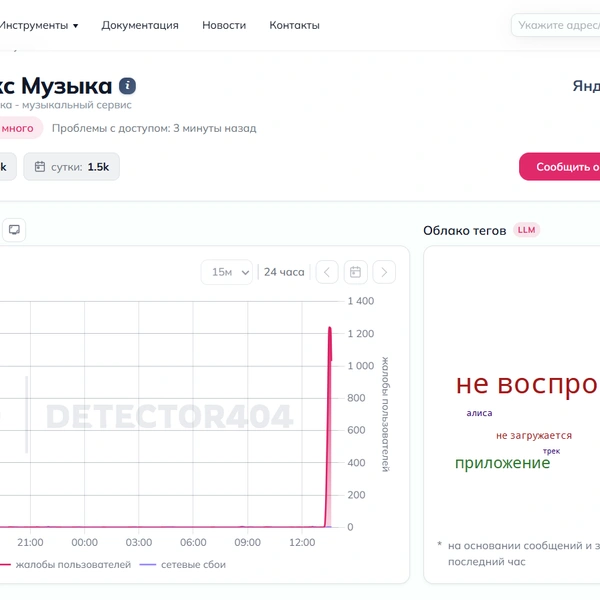The width and height of the screenshot is (600, 600).
Task: Click the '1 400' y-axis value
Action: coord(360,301)
